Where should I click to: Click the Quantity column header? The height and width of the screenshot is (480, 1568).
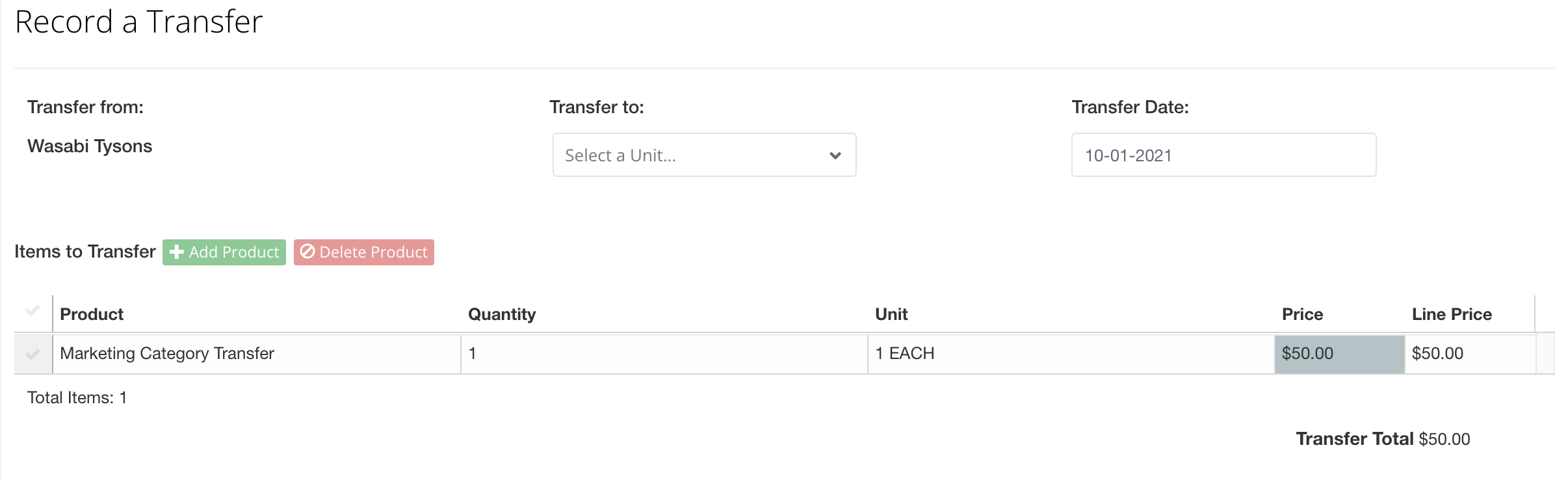point(502,314)
